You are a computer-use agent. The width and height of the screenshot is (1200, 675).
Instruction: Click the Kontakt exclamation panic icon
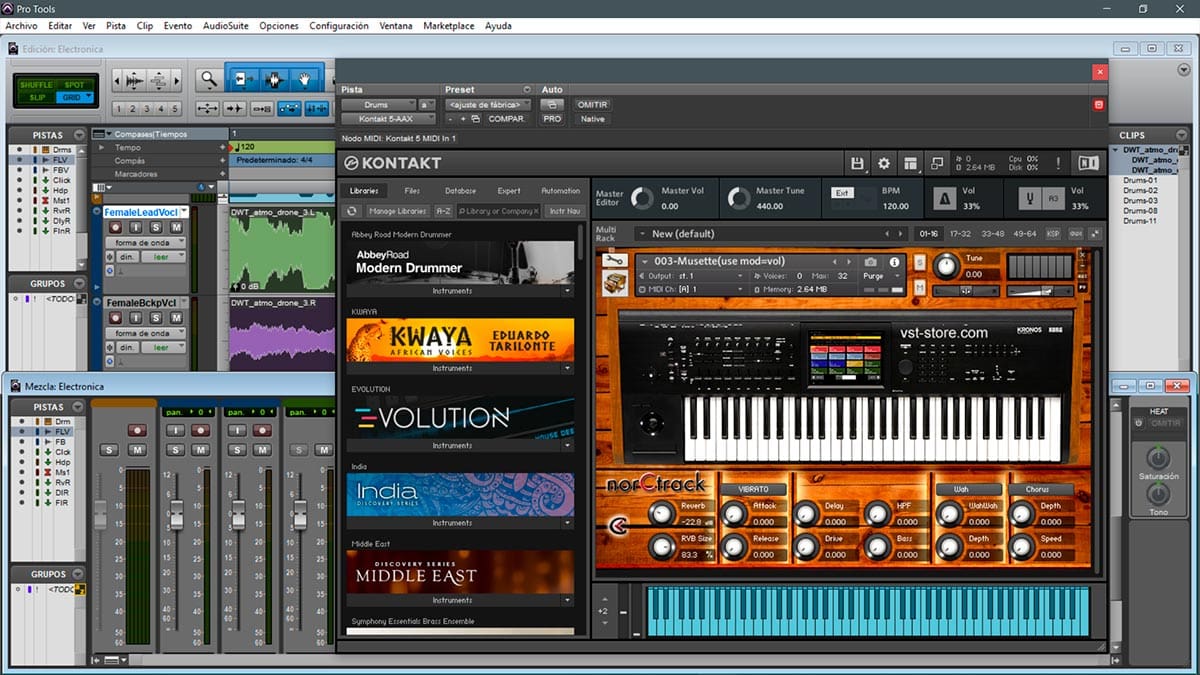pos(1058,163)
